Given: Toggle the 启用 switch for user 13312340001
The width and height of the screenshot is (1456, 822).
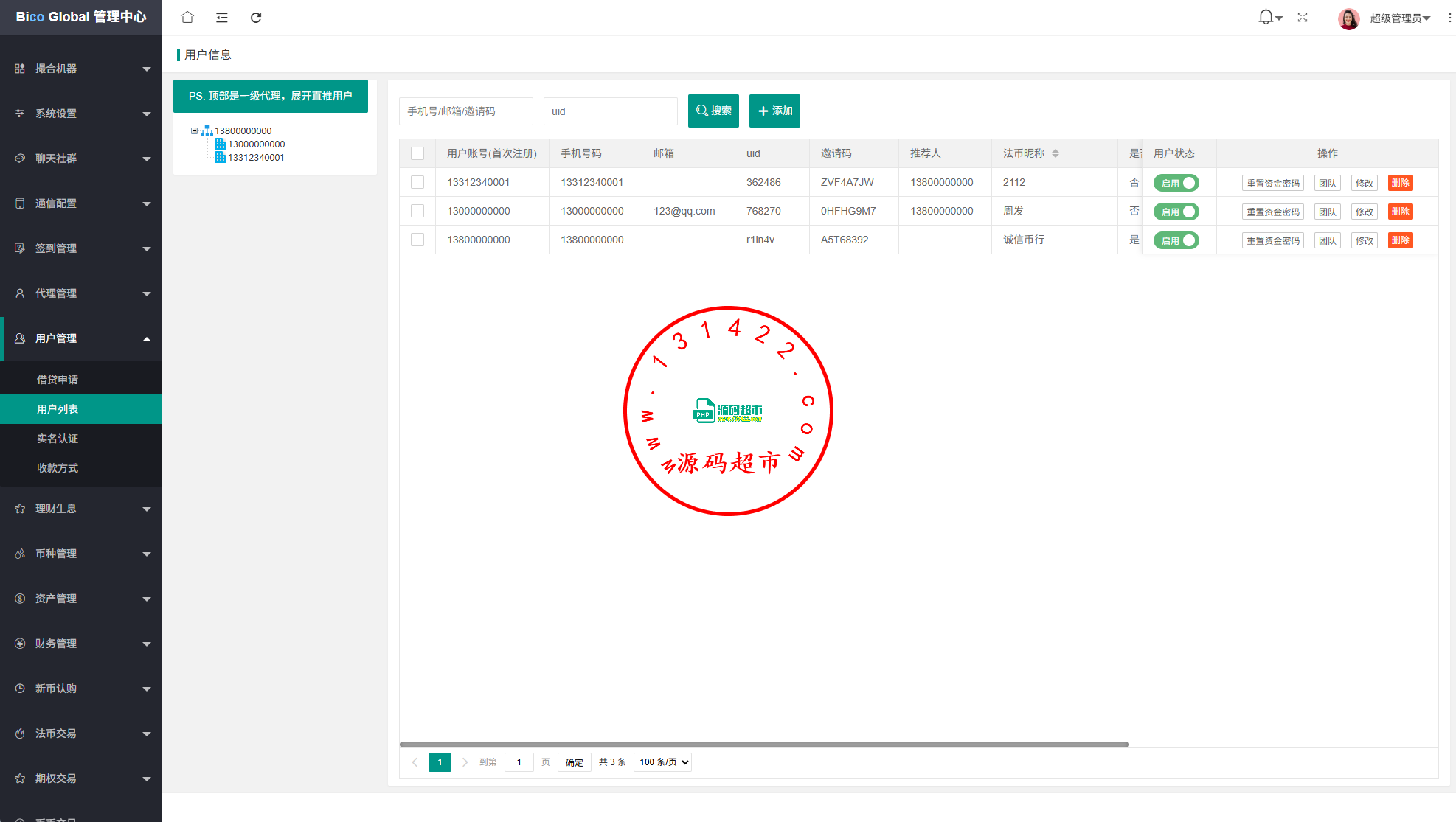Looking at the screenshot, I should pyautogui.click(x=1176, y=183).
